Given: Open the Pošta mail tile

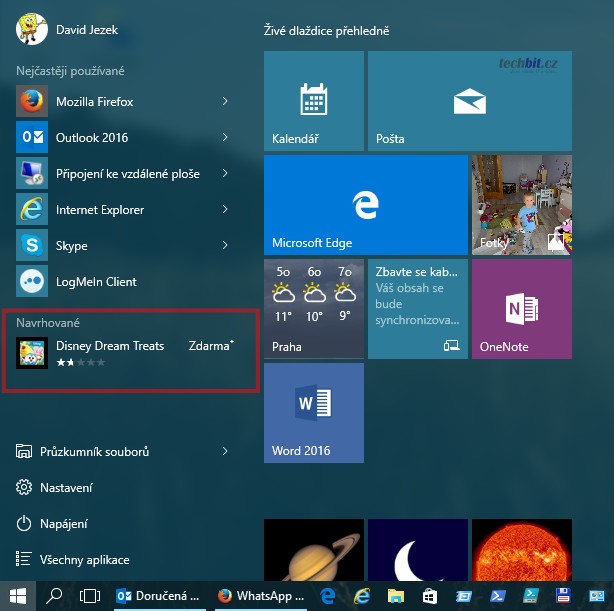Looking at the screenshot, I should (470, 101).
